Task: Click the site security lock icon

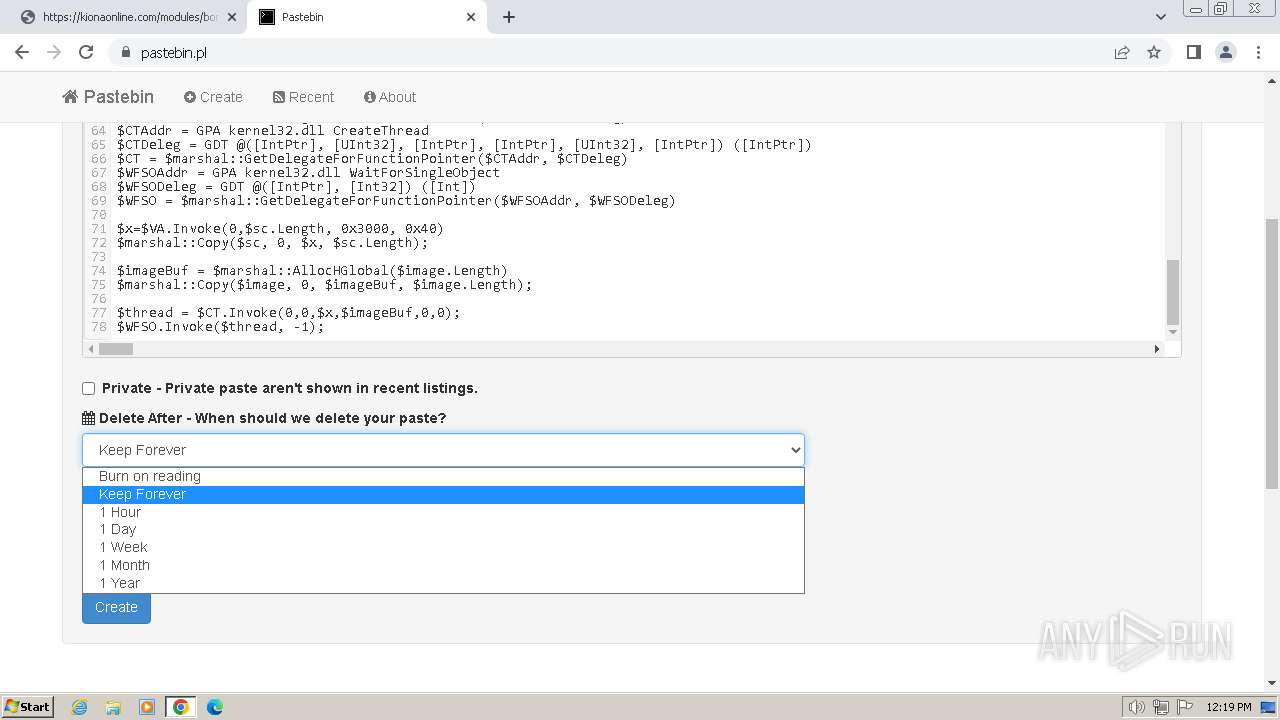Action: [125, 53]
